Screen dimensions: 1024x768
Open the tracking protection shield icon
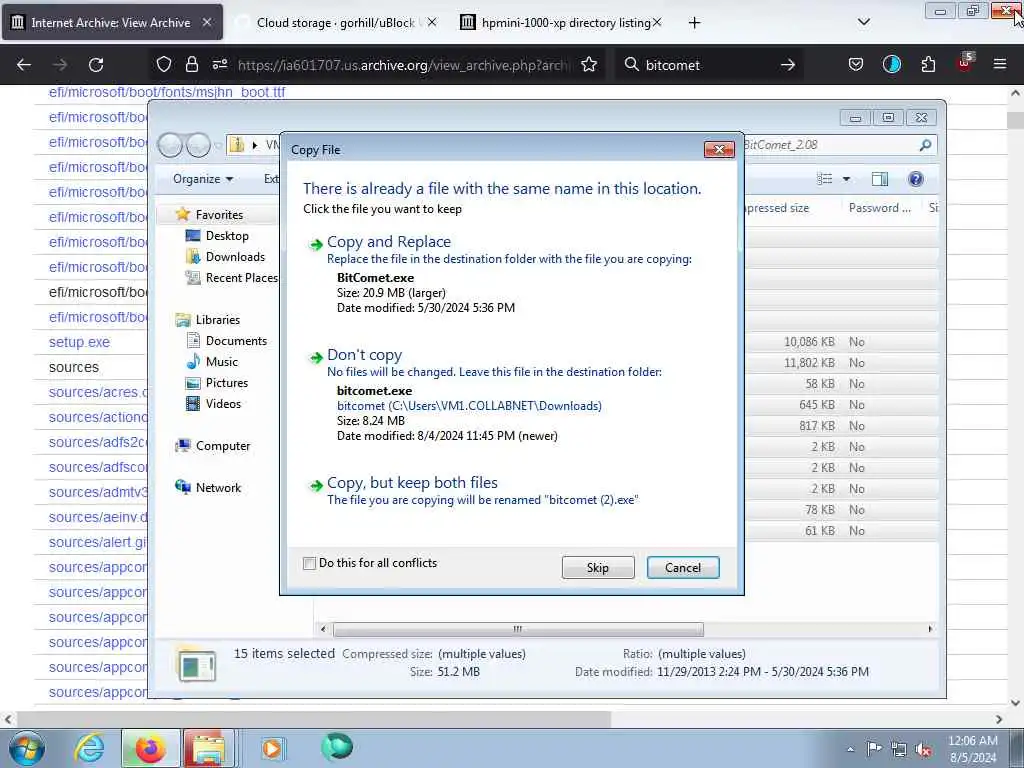pyautogui.click(x=164, y=64)
